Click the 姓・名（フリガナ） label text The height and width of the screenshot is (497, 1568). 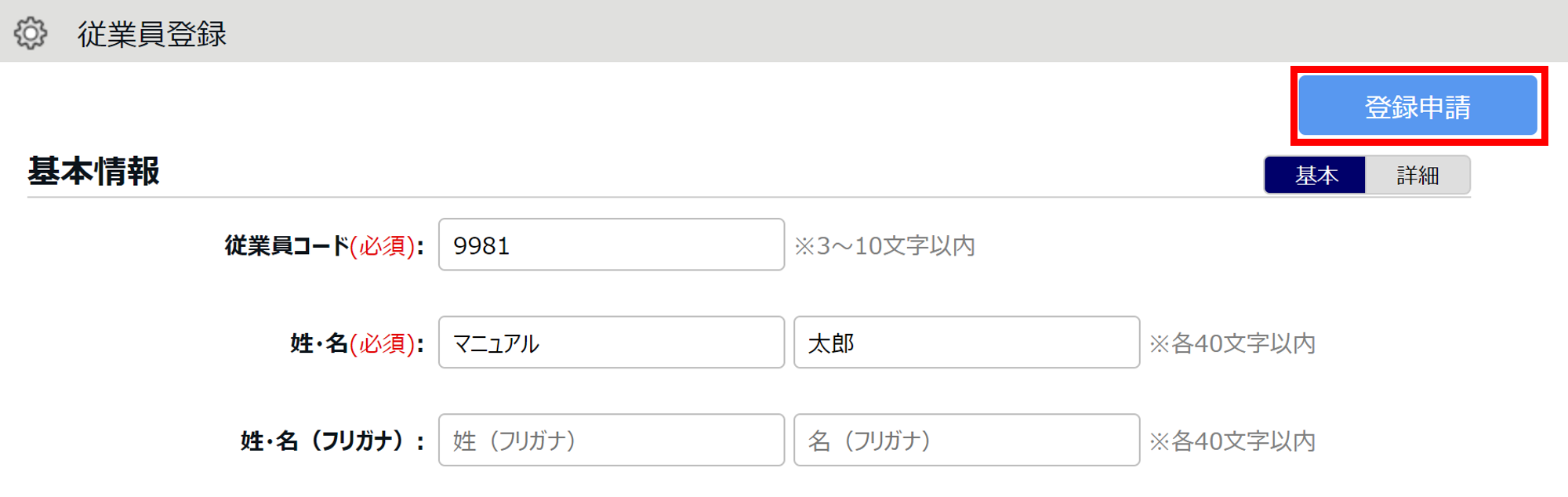coord(333,441)
